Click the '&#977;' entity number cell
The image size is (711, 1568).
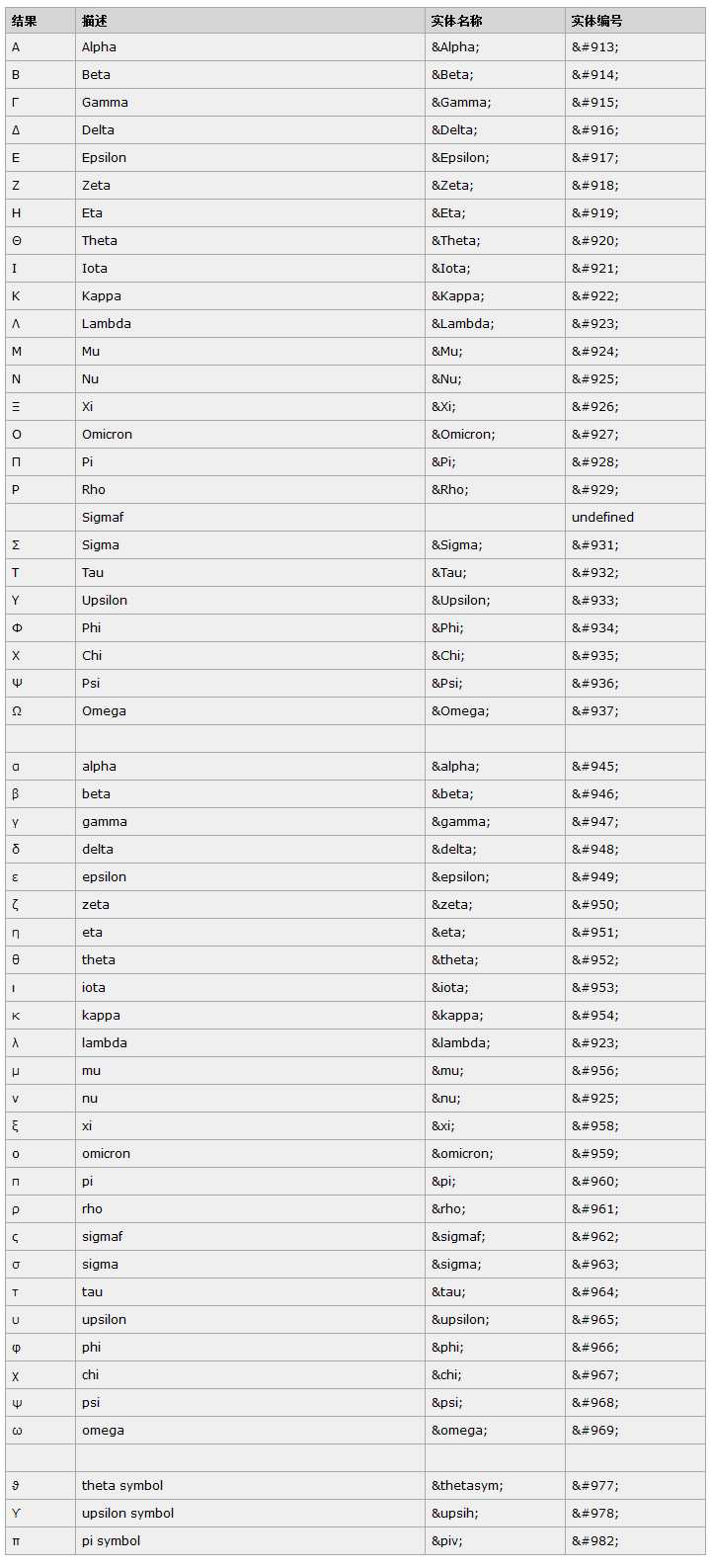point(595,1486)
